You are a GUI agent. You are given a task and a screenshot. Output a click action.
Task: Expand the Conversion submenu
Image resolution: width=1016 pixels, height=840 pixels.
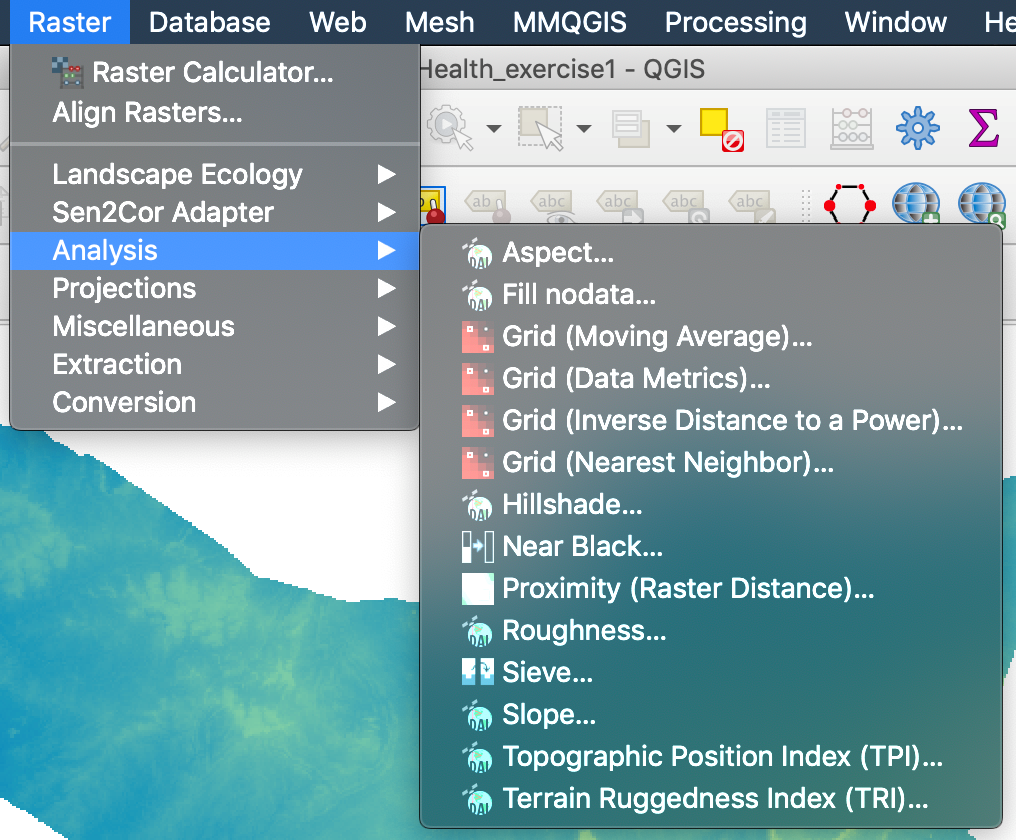pos(214,402)
